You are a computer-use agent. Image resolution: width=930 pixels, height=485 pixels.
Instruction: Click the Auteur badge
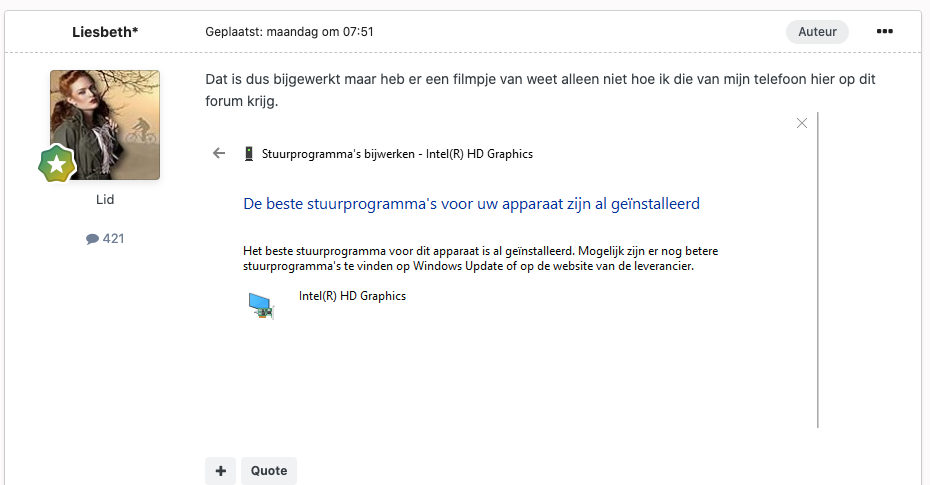click(x=817, y=32)
